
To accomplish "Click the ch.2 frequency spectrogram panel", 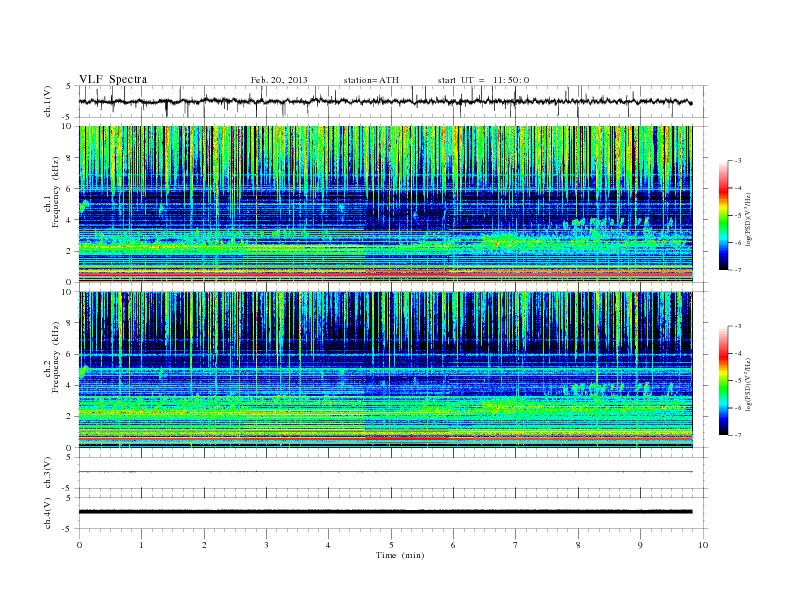I will 385,370.
